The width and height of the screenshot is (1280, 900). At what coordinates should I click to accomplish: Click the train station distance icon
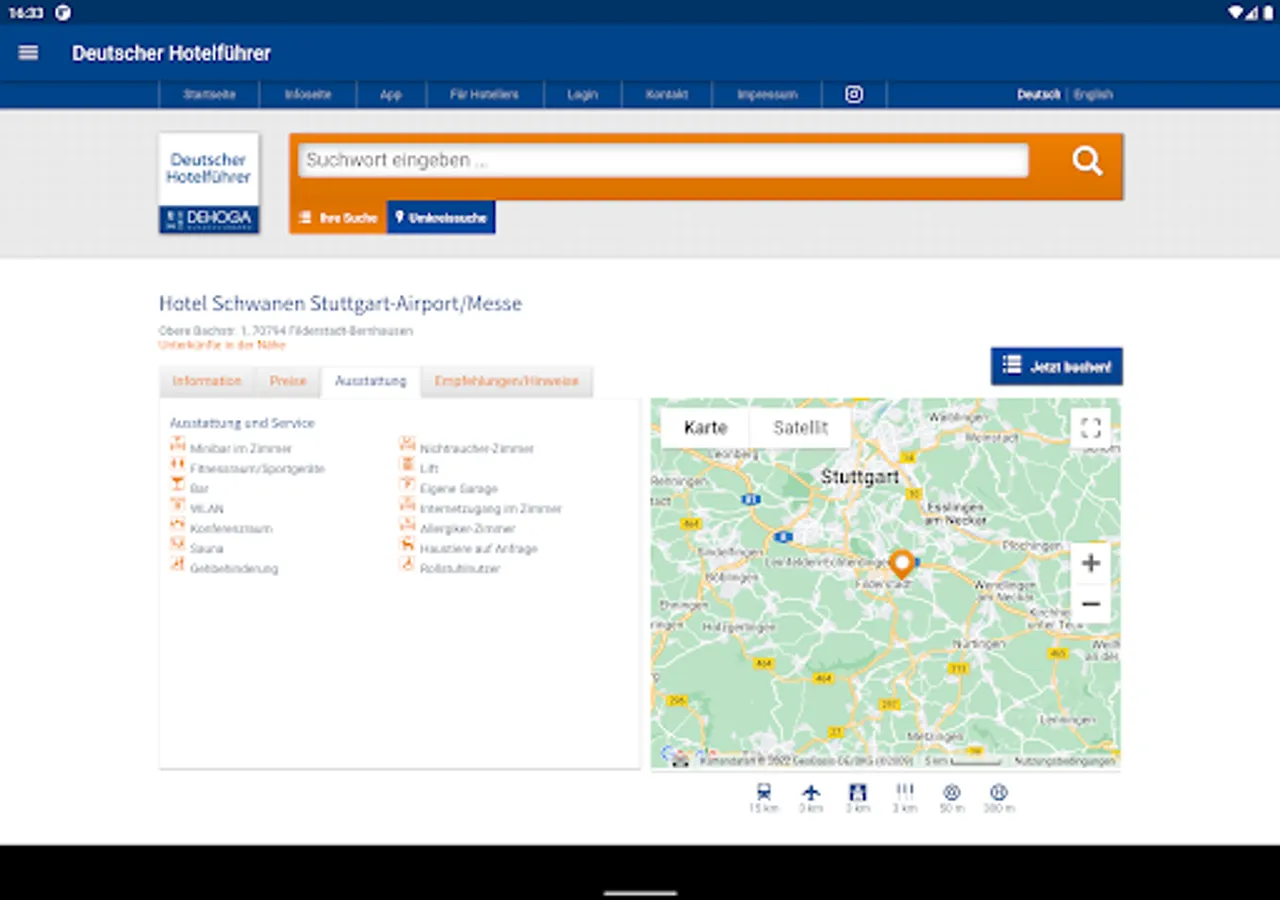tap(764, 792)
